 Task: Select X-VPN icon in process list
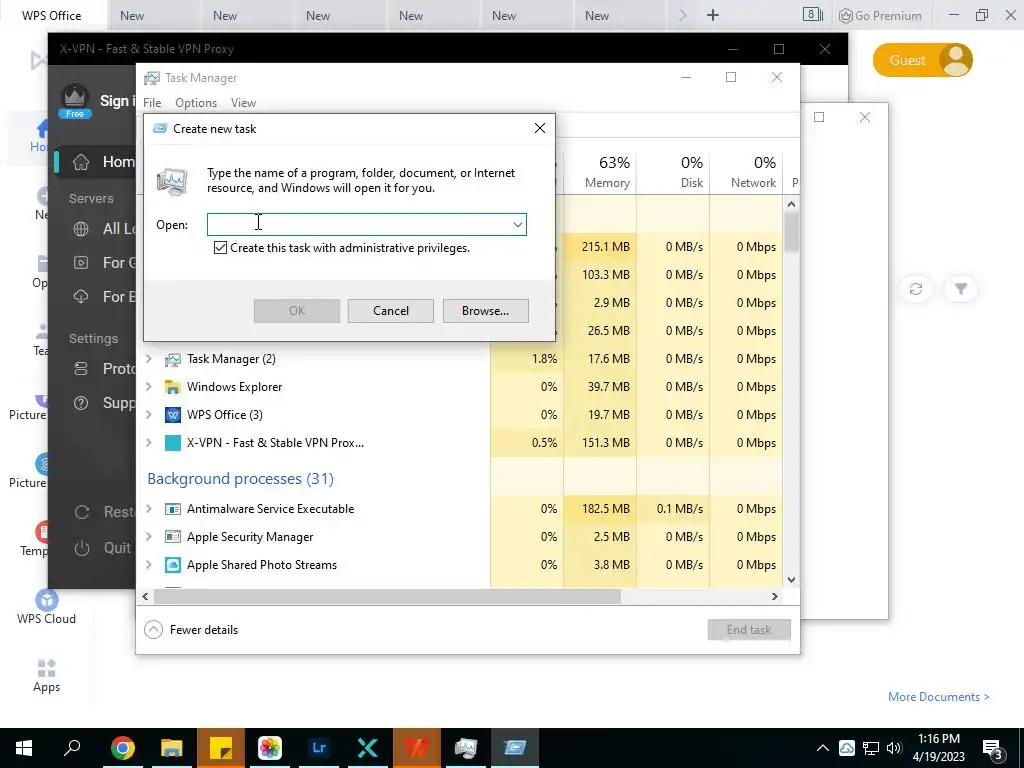pos(172,443)
